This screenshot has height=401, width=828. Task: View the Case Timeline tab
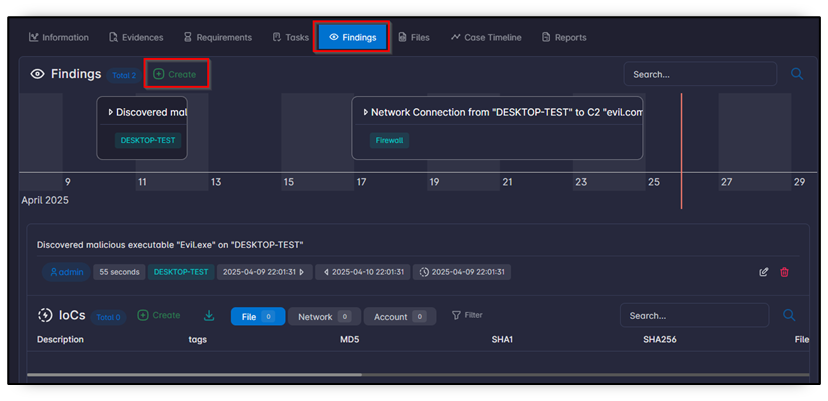[486, 38]
